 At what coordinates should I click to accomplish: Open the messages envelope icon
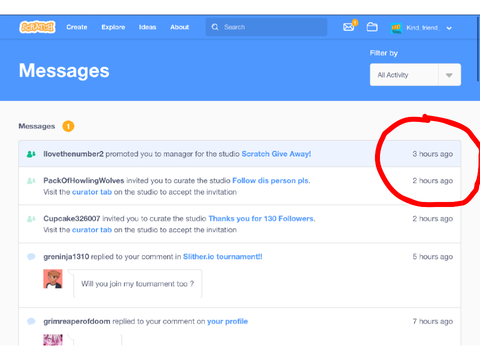coord(349,27)
